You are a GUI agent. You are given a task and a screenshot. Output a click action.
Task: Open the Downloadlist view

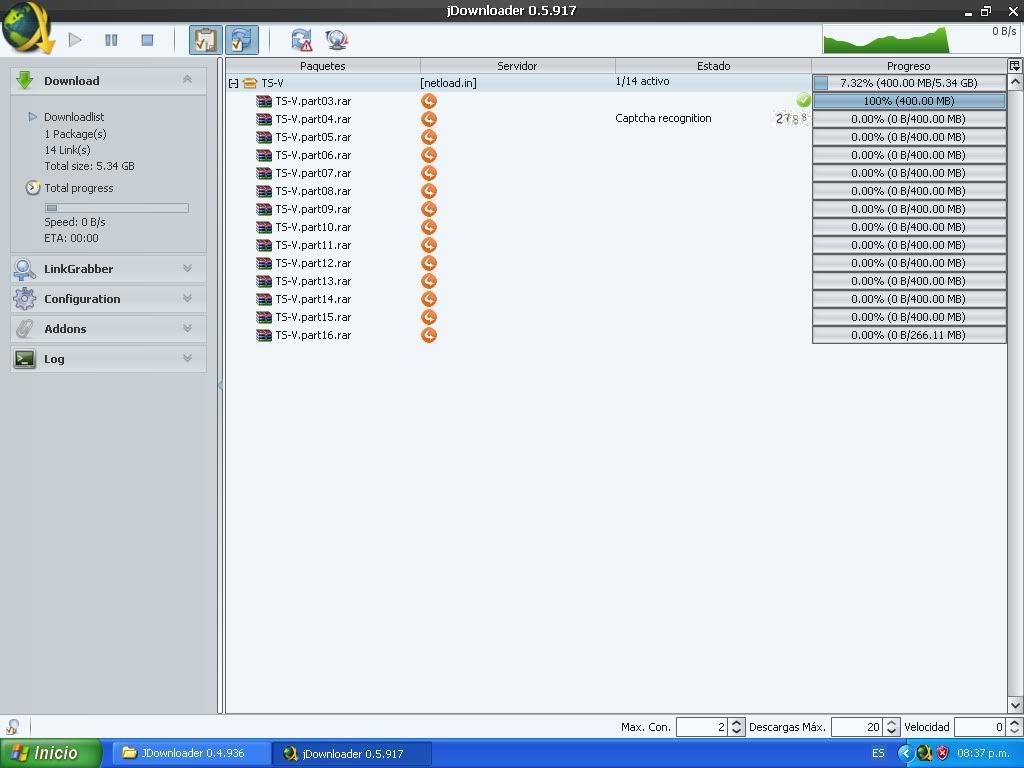[x=74, y=117]
